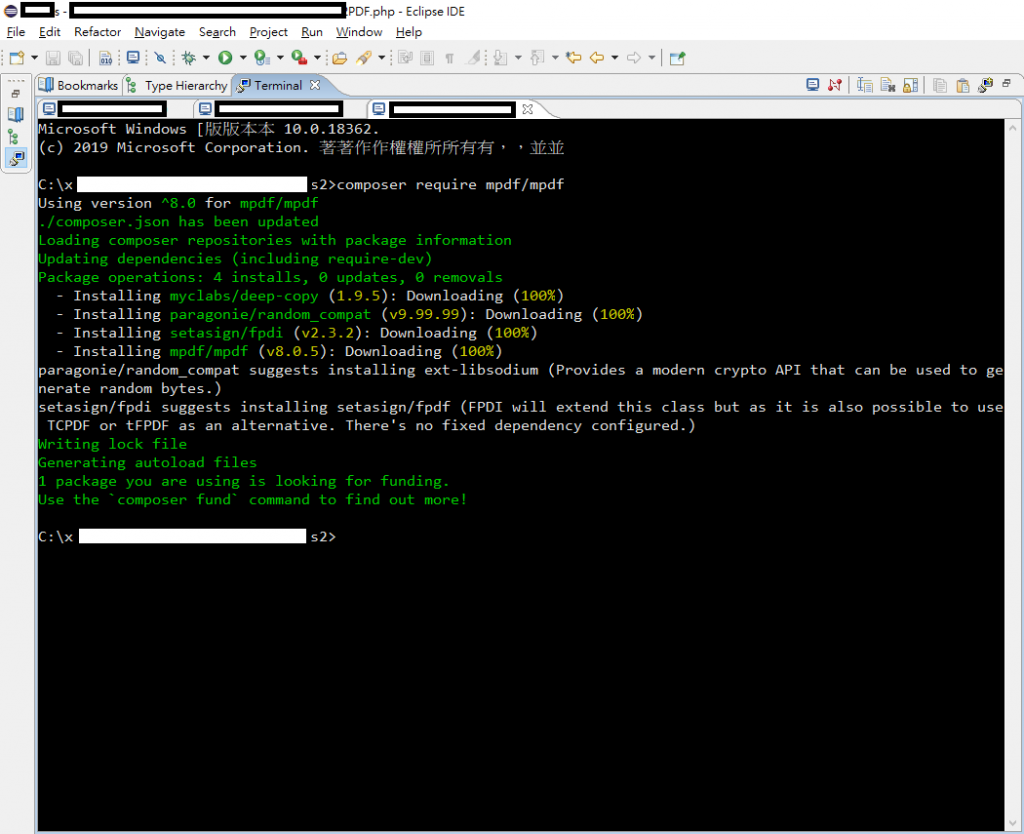Open a new terminal from view toolbar

813,85
